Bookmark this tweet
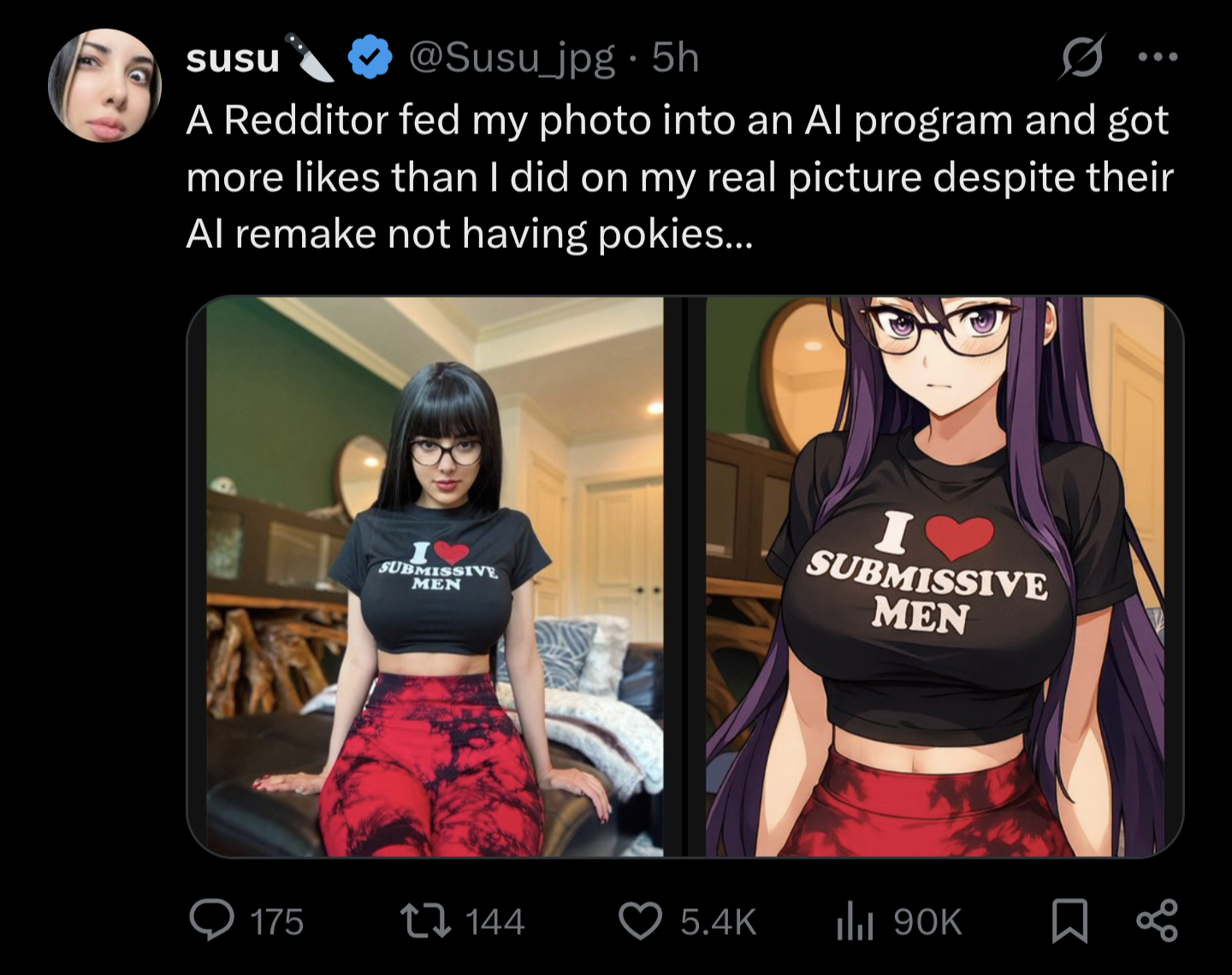Screen dimensions: 1232x975 (1069, 921)
